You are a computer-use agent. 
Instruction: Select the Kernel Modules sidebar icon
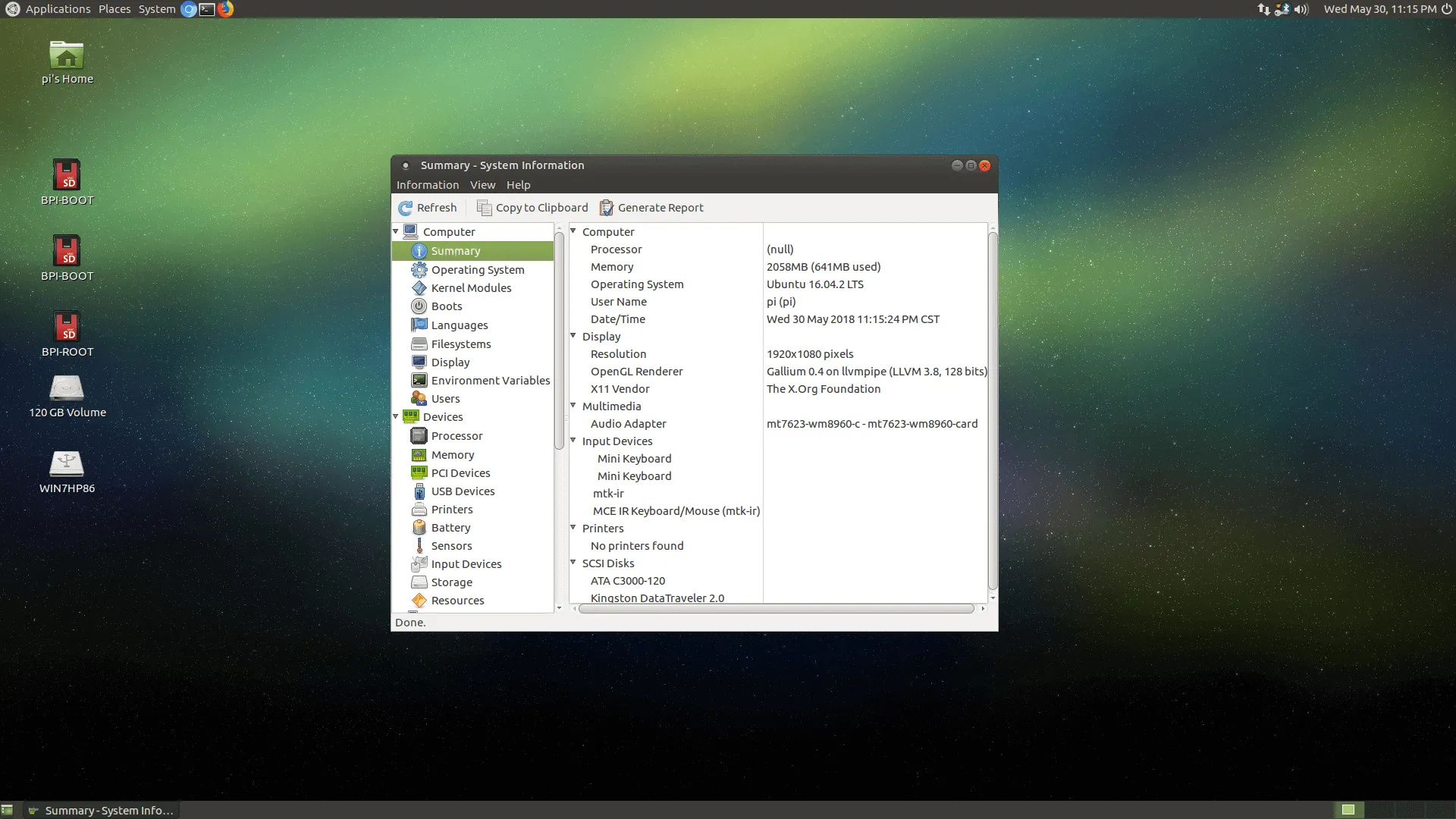click(x=419, y=288)
